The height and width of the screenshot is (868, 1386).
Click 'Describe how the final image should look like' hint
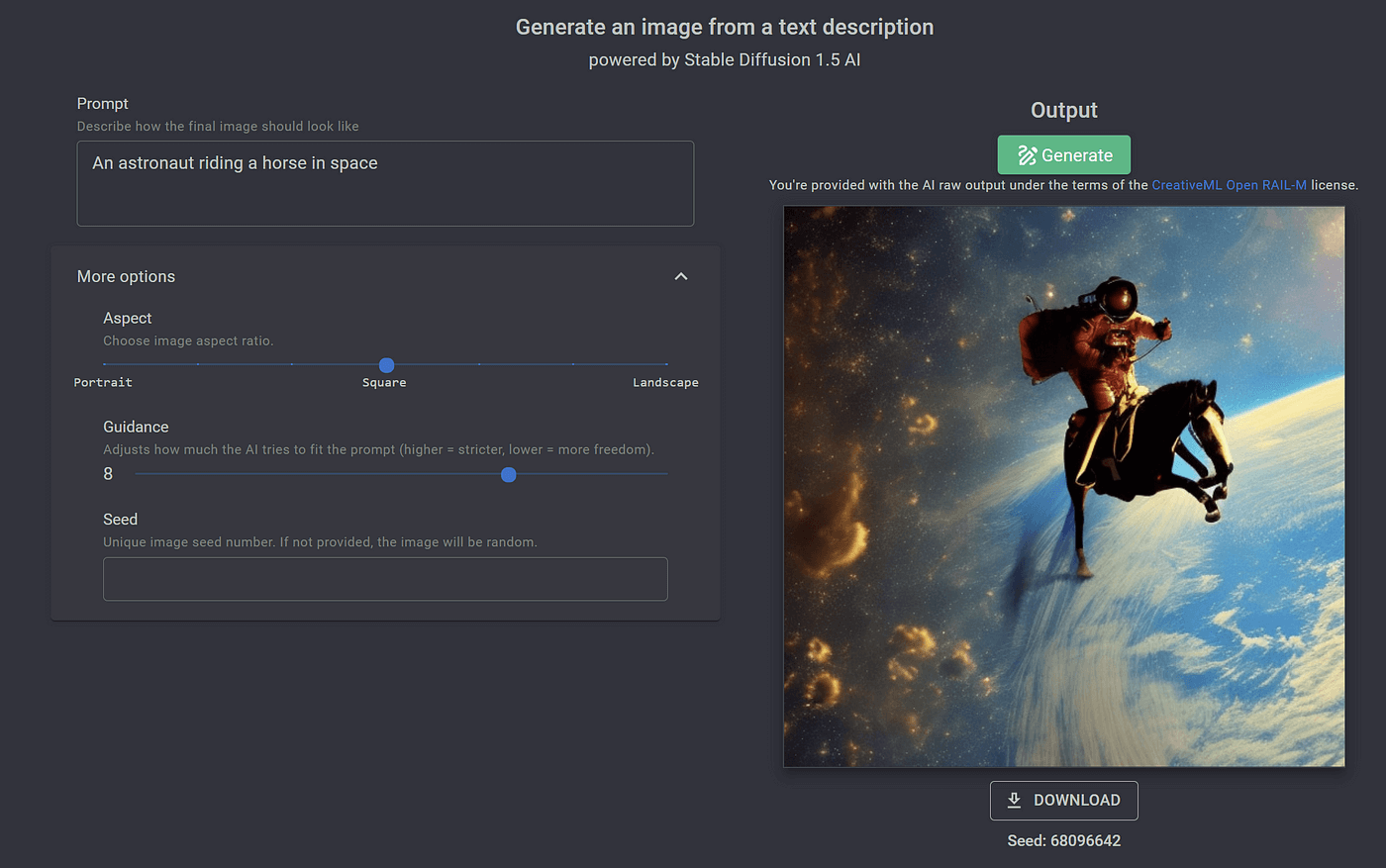coord(218,126)
